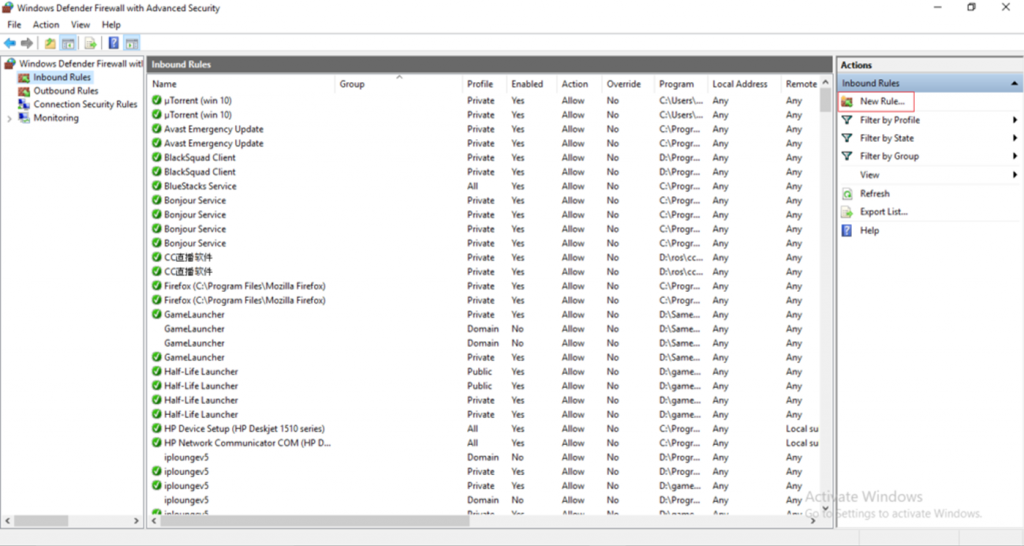The image size is (1024, 546).
Task: Click the Up one level folder icon
Action: [50, 44]
